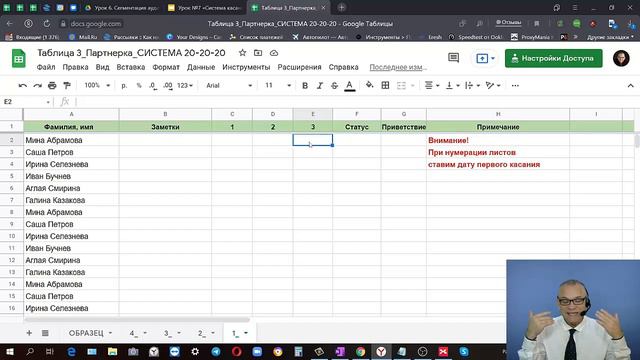Open fill color picker

click(x=369, y=85)
